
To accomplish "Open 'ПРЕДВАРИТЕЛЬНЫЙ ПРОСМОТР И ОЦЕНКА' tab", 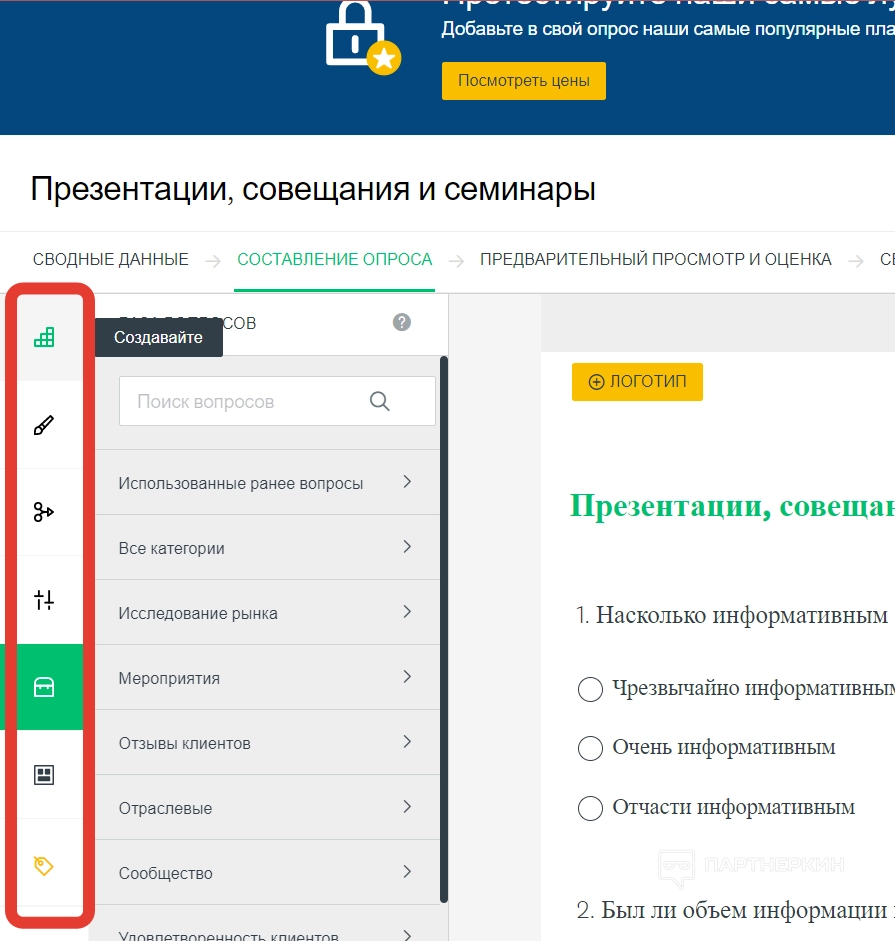I will [x=655, y=259].
